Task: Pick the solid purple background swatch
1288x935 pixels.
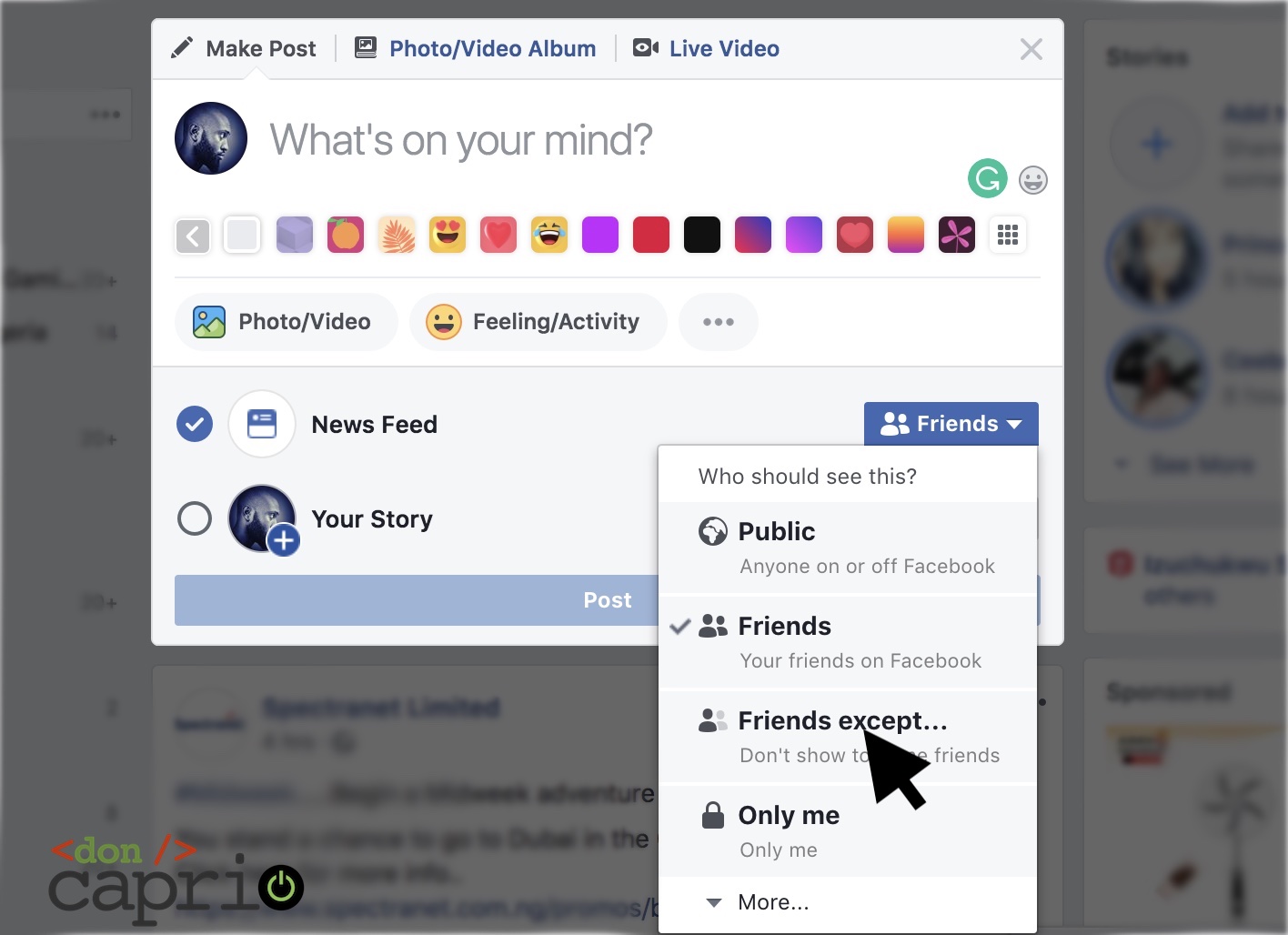Action: pos(600,235)
